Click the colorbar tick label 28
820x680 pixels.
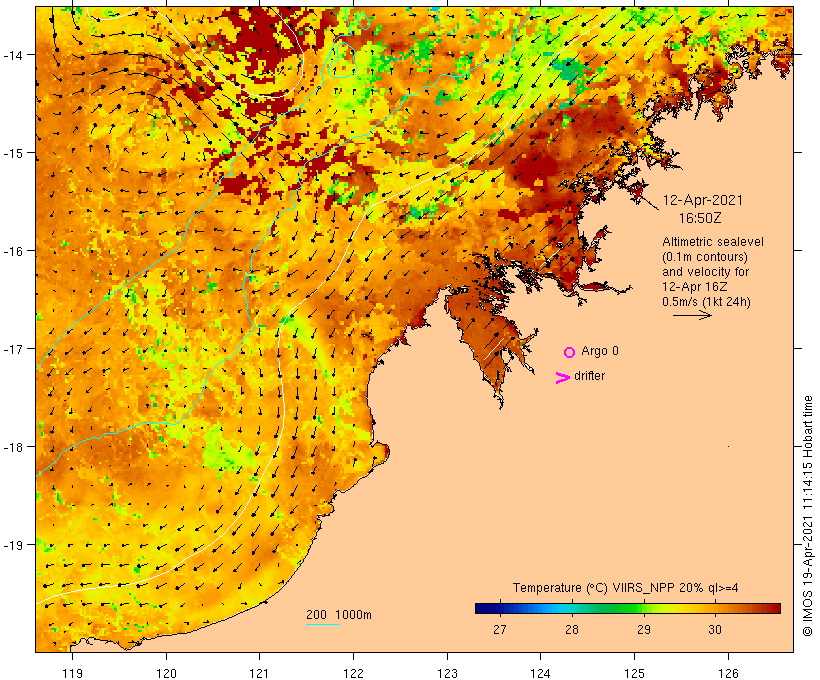point(572,629)
